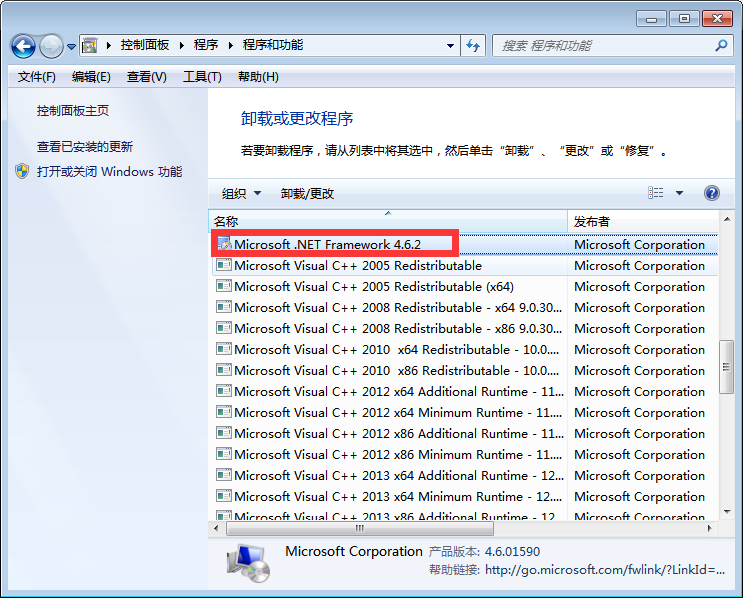This screenshot has width=743, height=598.
Task: Click icon of Visual C++ 2010 x64 row
Action: pos(224,349)
